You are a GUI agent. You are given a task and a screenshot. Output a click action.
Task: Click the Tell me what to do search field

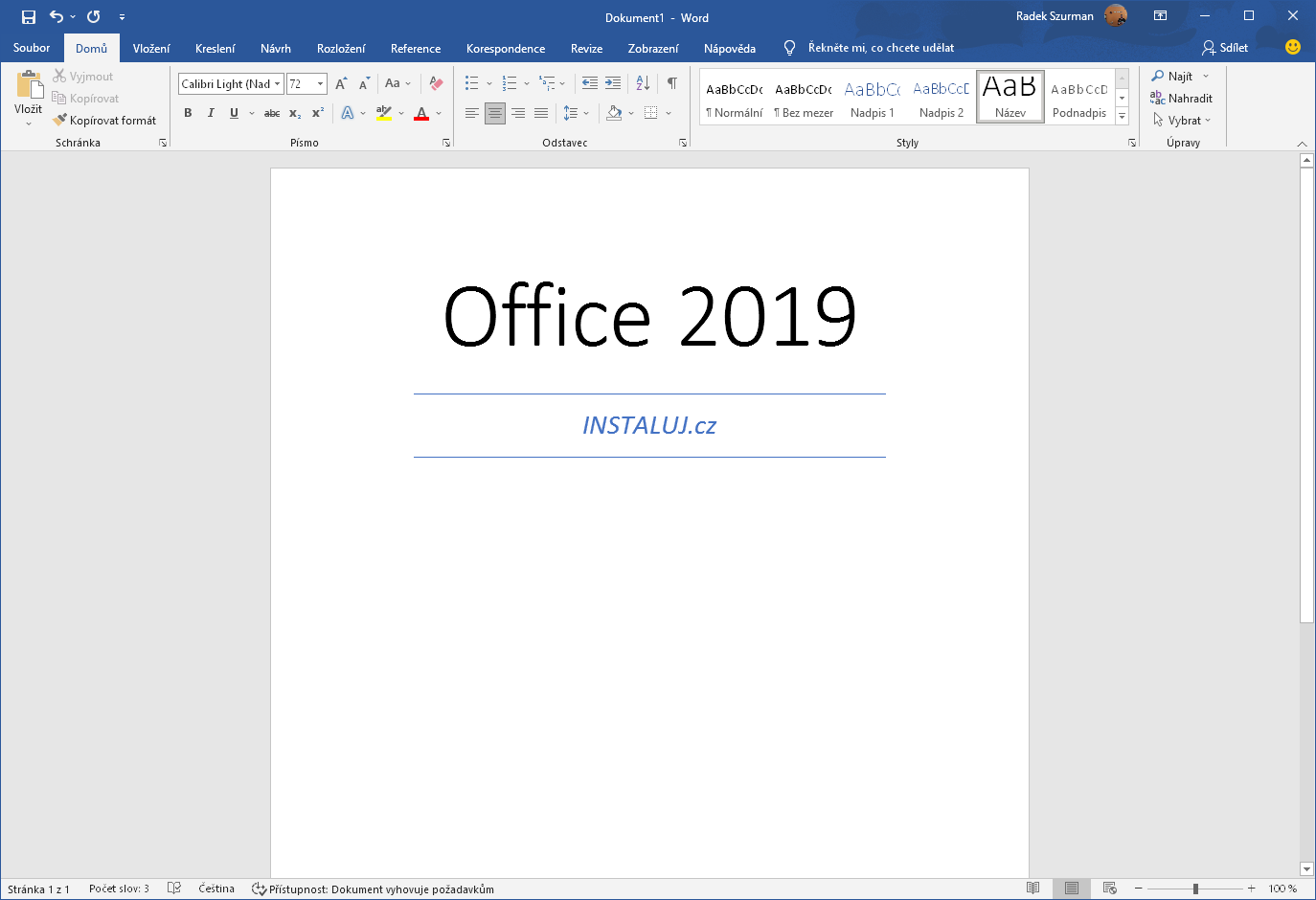coord(870,47)
